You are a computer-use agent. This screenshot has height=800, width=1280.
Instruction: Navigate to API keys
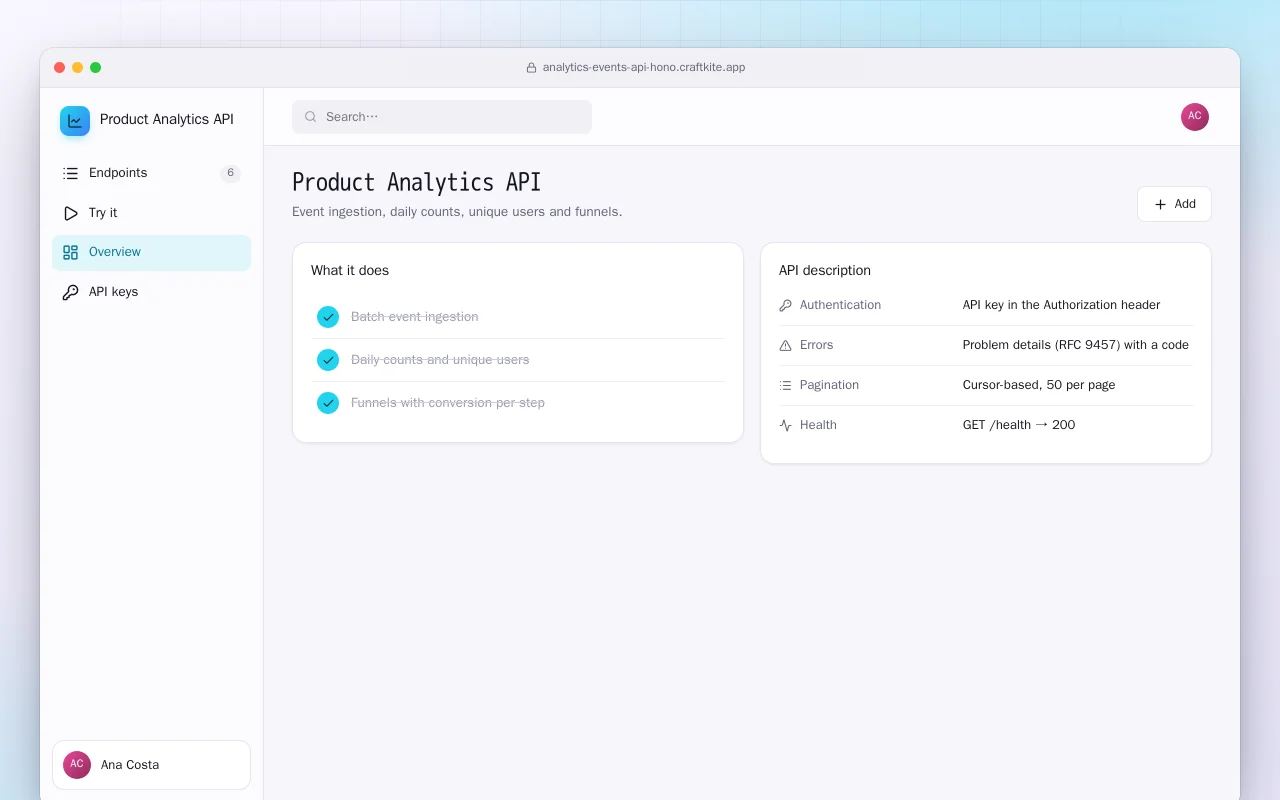pos(151,292)
